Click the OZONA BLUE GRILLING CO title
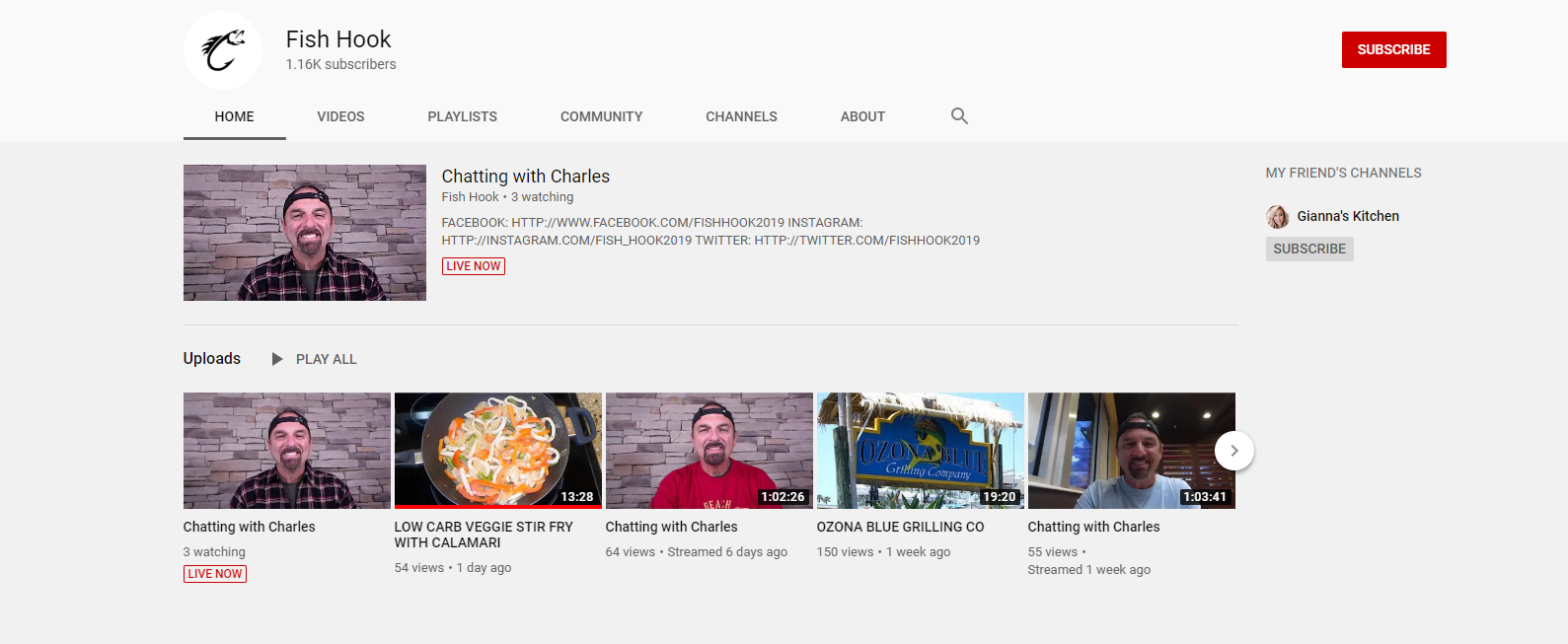 point(901,527)
